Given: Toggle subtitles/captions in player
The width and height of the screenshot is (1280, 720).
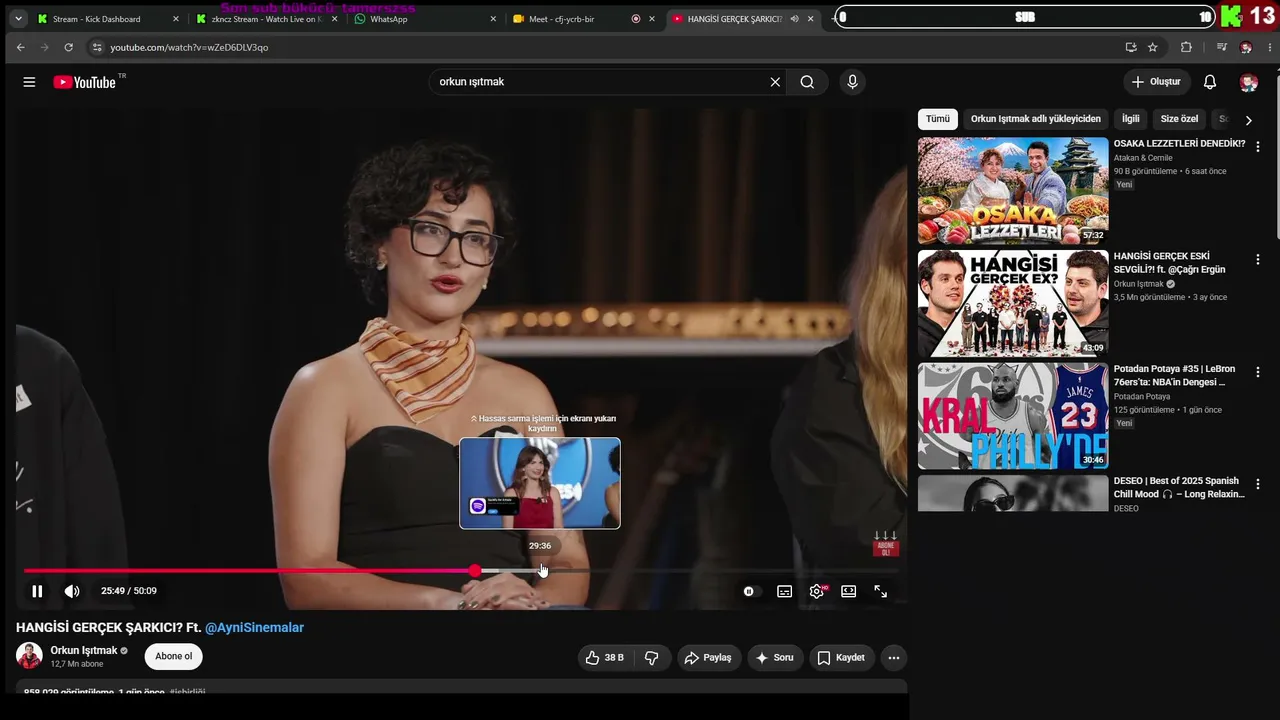Looking at the screenshot, I should click(x=785, y=591).
